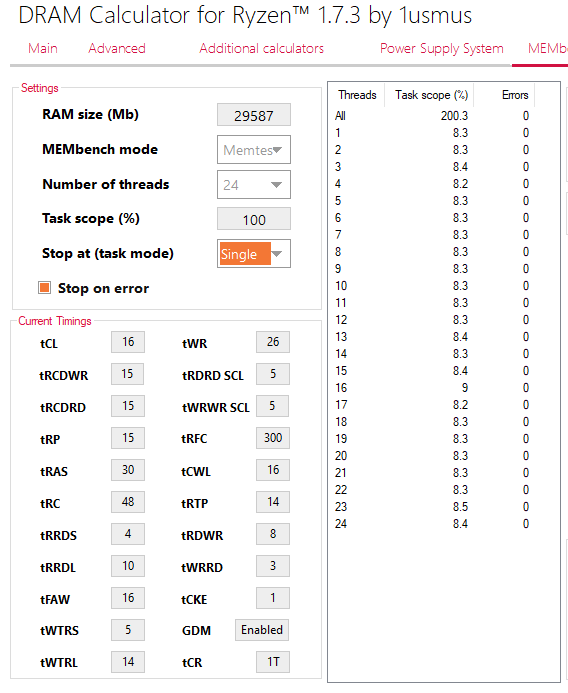Click the tRDWR value 8 field
The width and height of the screenshot is (568, 693).
click(273, 534)
